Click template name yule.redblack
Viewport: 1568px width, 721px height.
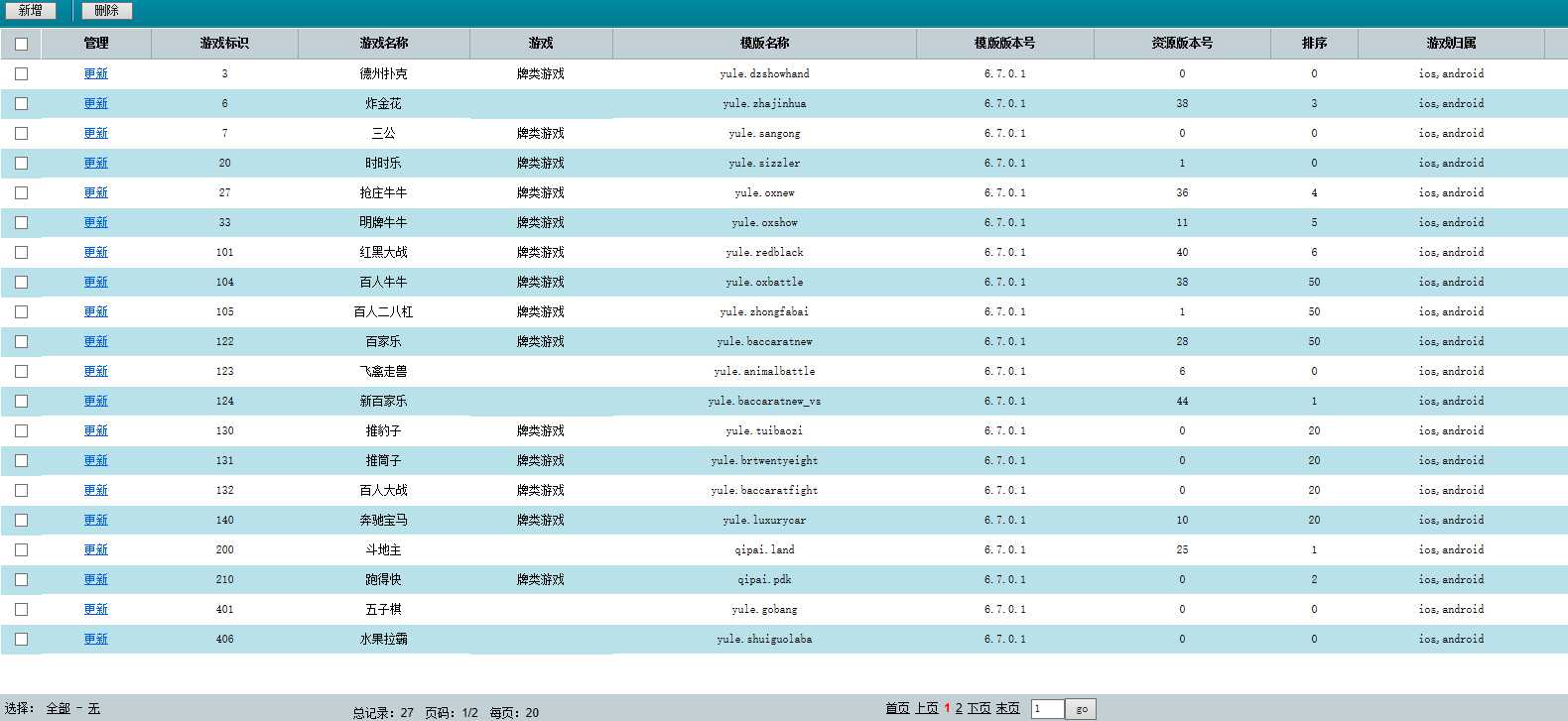[x=764, y=252]
